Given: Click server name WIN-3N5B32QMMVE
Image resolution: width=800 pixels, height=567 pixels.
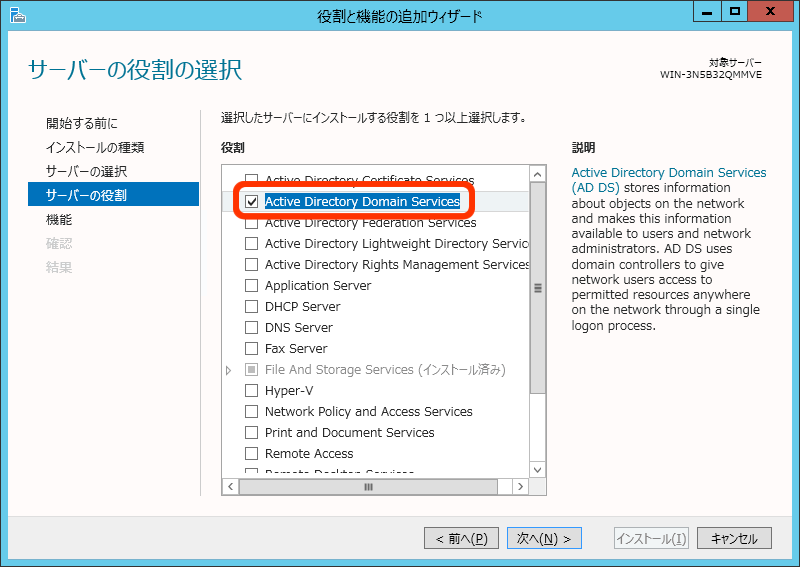Looking at the screenshot, I should pos(711,75).
